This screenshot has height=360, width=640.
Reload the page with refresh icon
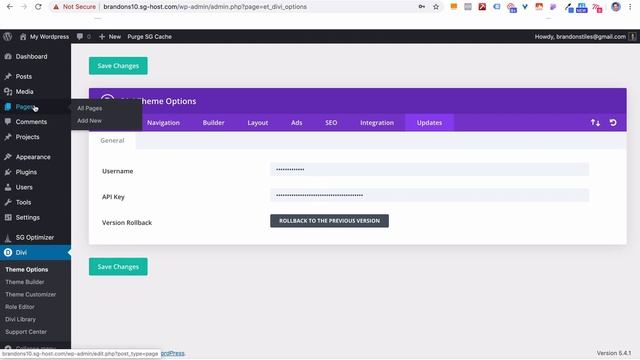click(38, 7)
